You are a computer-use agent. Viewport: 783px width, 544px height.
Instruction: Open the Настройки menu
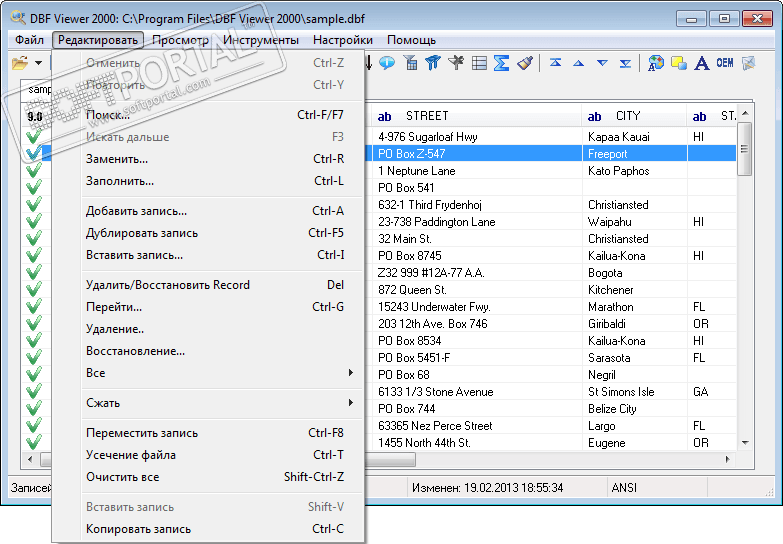(343, 40)
